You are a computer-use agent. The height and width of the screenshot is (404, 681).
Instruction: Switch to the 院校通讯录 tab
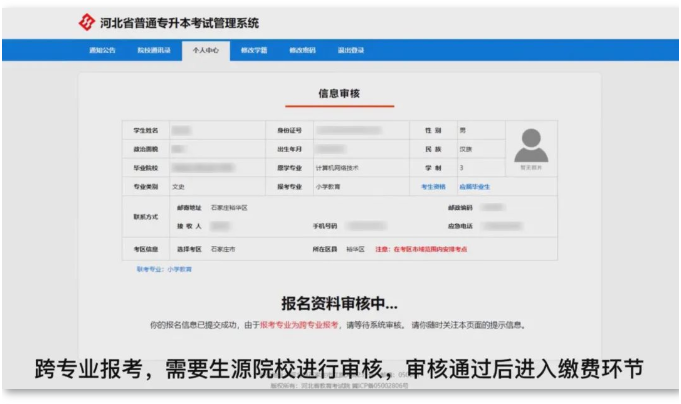click(x=153, y=50)
